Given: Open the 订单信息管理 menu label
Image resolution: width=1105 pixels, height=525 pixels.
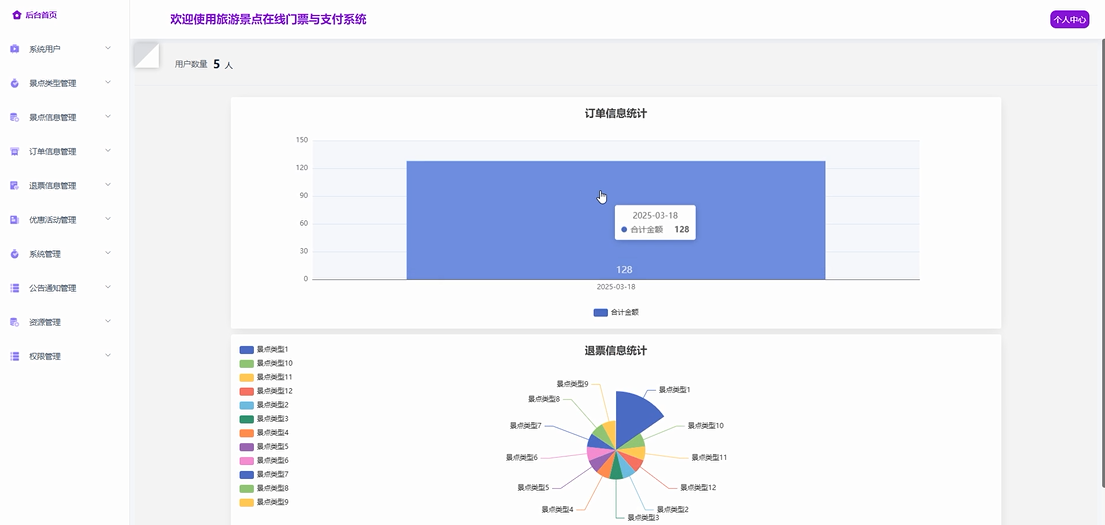Looking at the screenshot, I should click(52, 152).
